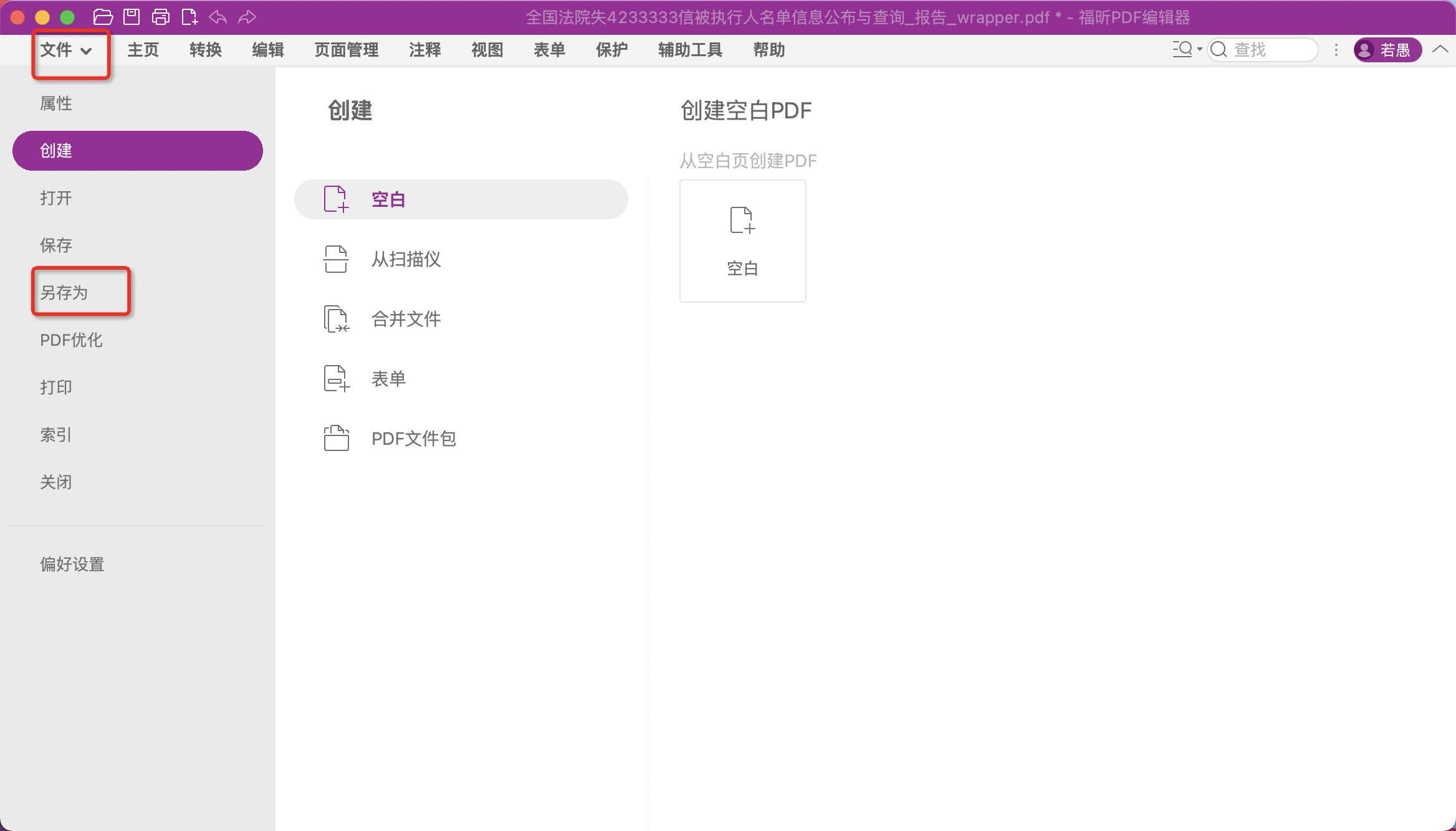
Task: Click the undo arrow icon
Action: [218, 17]
